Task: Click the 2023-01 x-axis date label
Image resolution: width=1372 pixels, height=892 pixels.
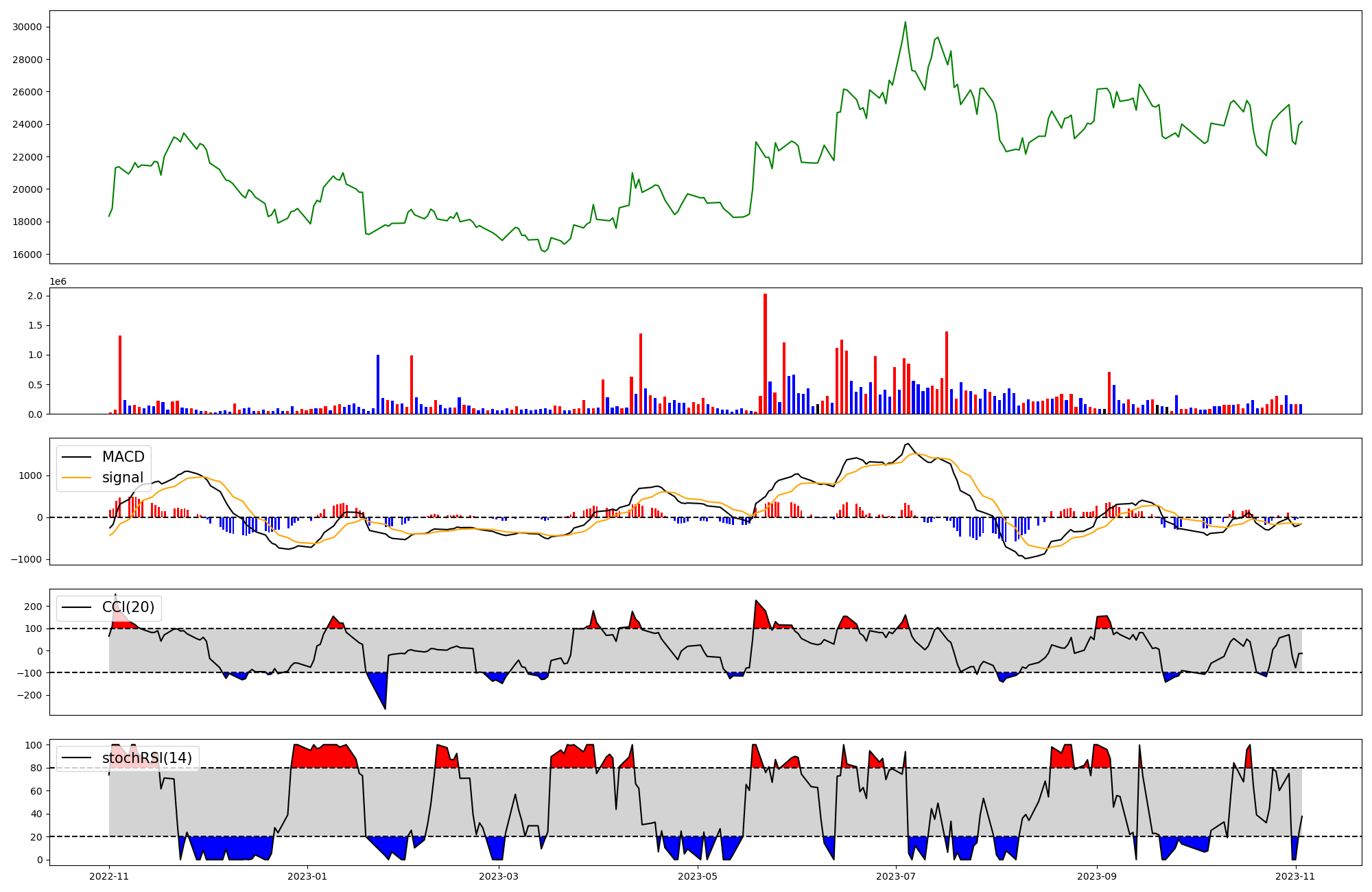Action: [307, 876]
